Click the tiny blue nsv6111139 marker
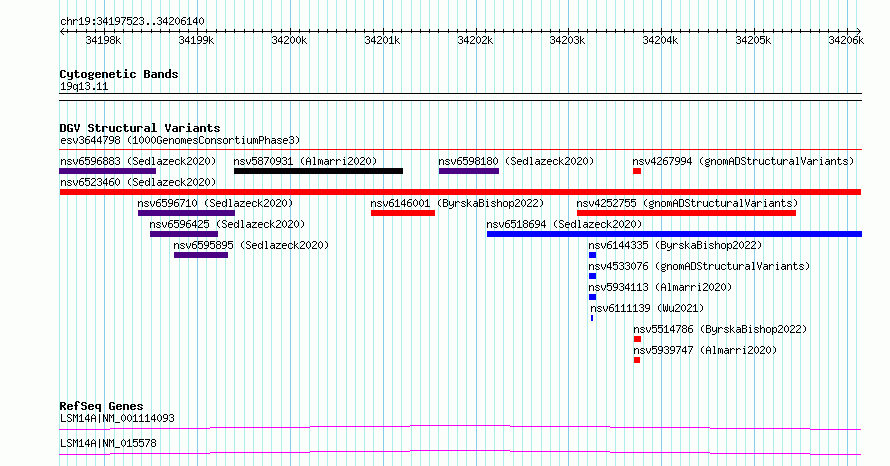The width and height of the screenshot is (890, 466). tap(592, 318)
